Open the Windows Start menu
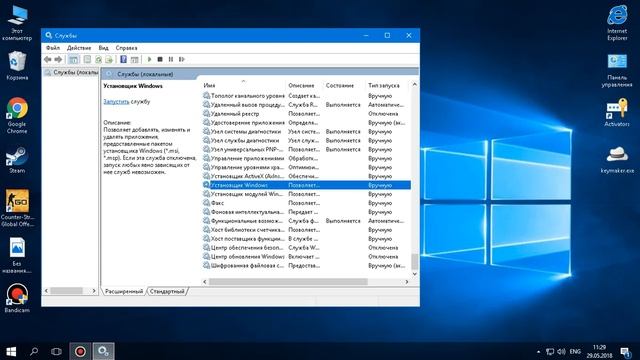The height and width of the screenshot is (360, 640). pyautogui.click(x=11, y=351)
